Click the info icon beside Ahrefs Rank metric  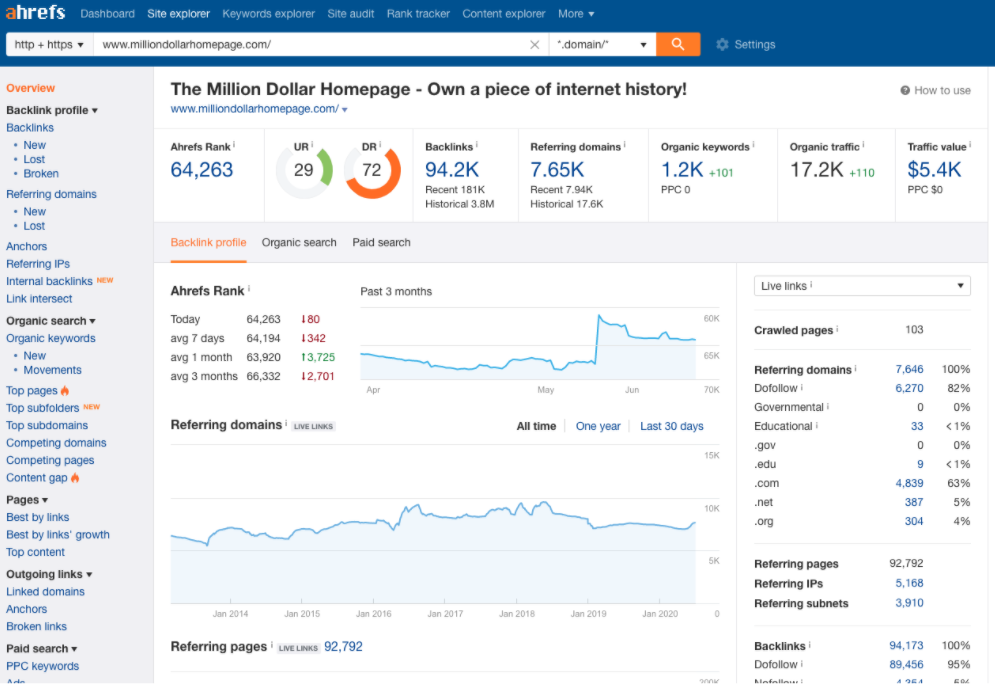tap(234, 145)
